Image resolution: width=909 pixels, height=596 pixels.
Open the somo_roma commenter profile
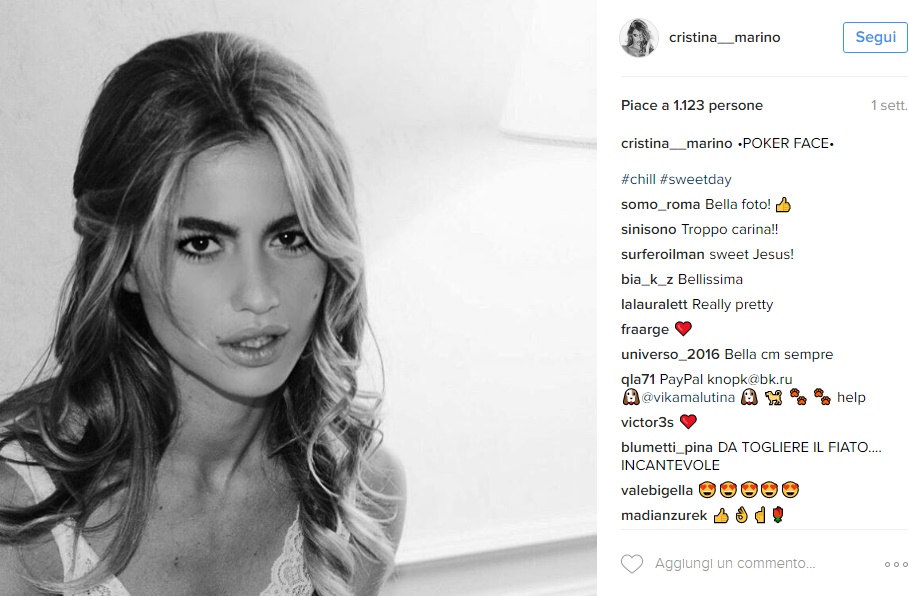click(x=660, y=205)
